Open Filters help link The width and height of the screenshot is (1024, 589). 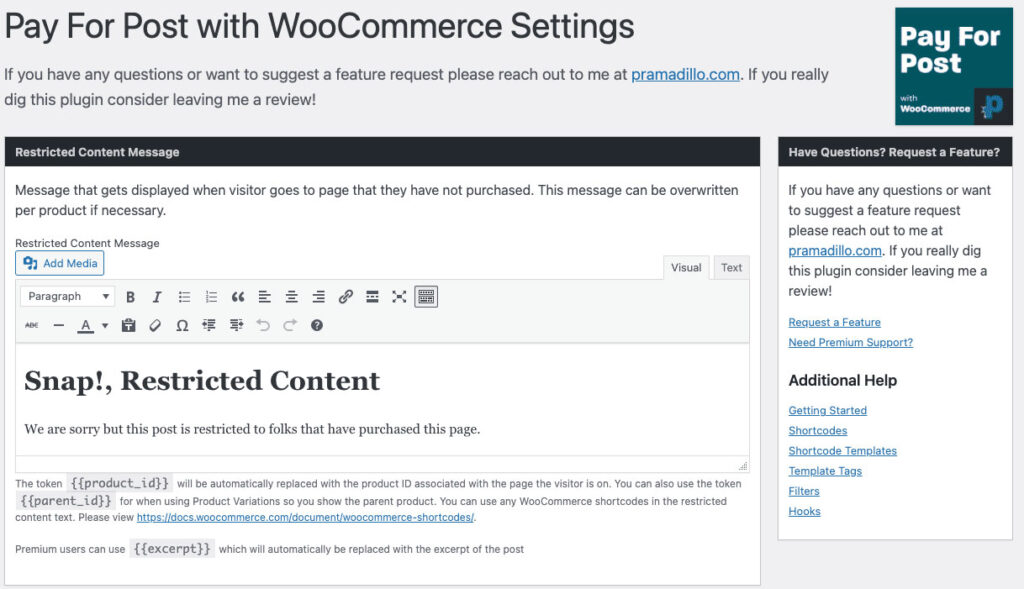click(x=803, y=491)
